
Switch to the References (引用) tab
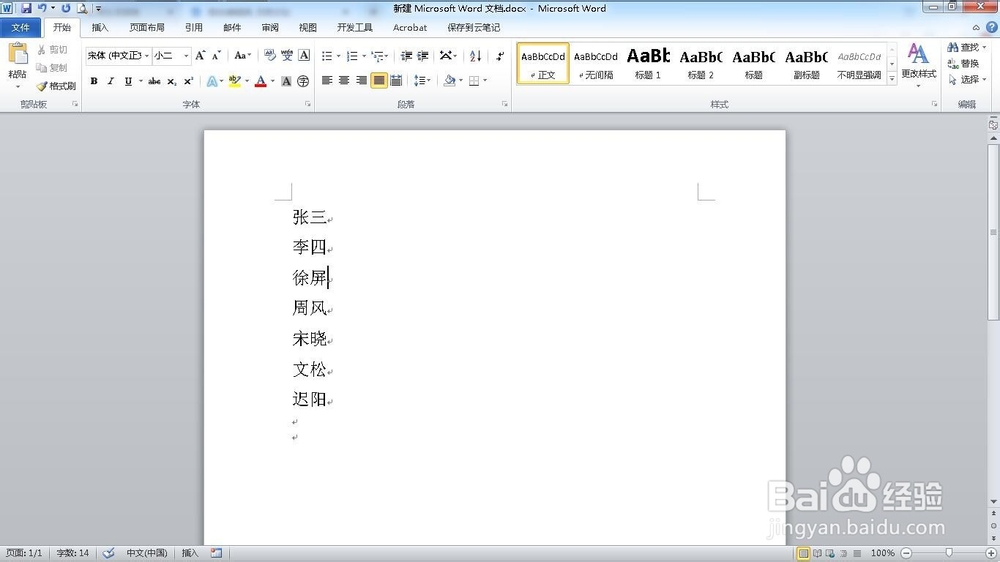194,27
